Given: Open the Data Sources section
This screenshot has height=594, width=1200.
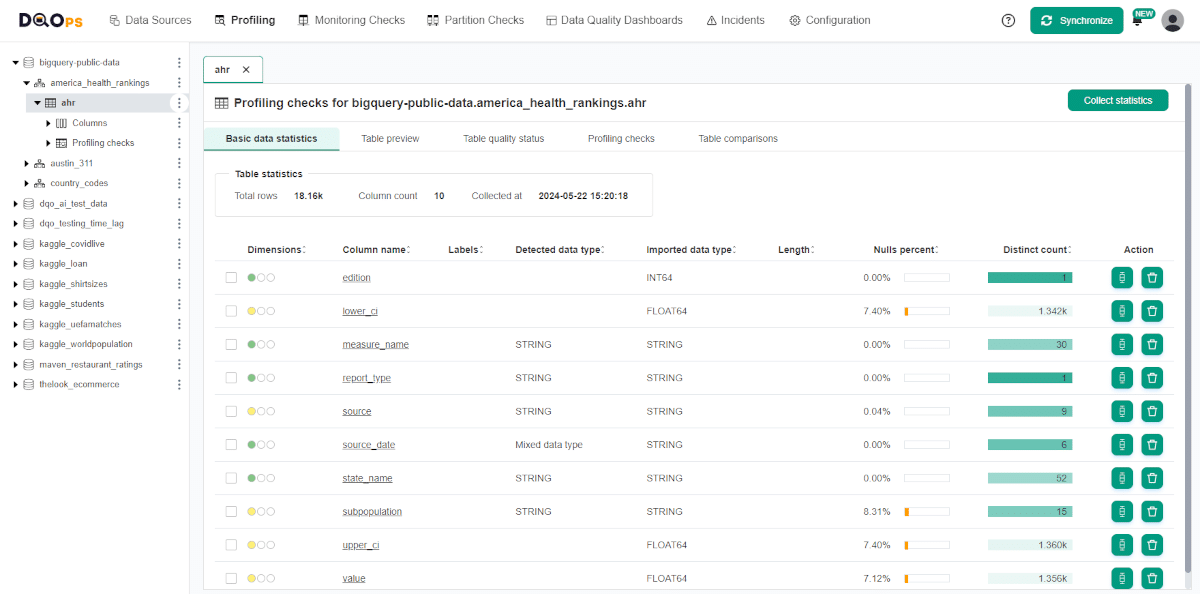Looking at the screenshot, I should click(150, 19).
